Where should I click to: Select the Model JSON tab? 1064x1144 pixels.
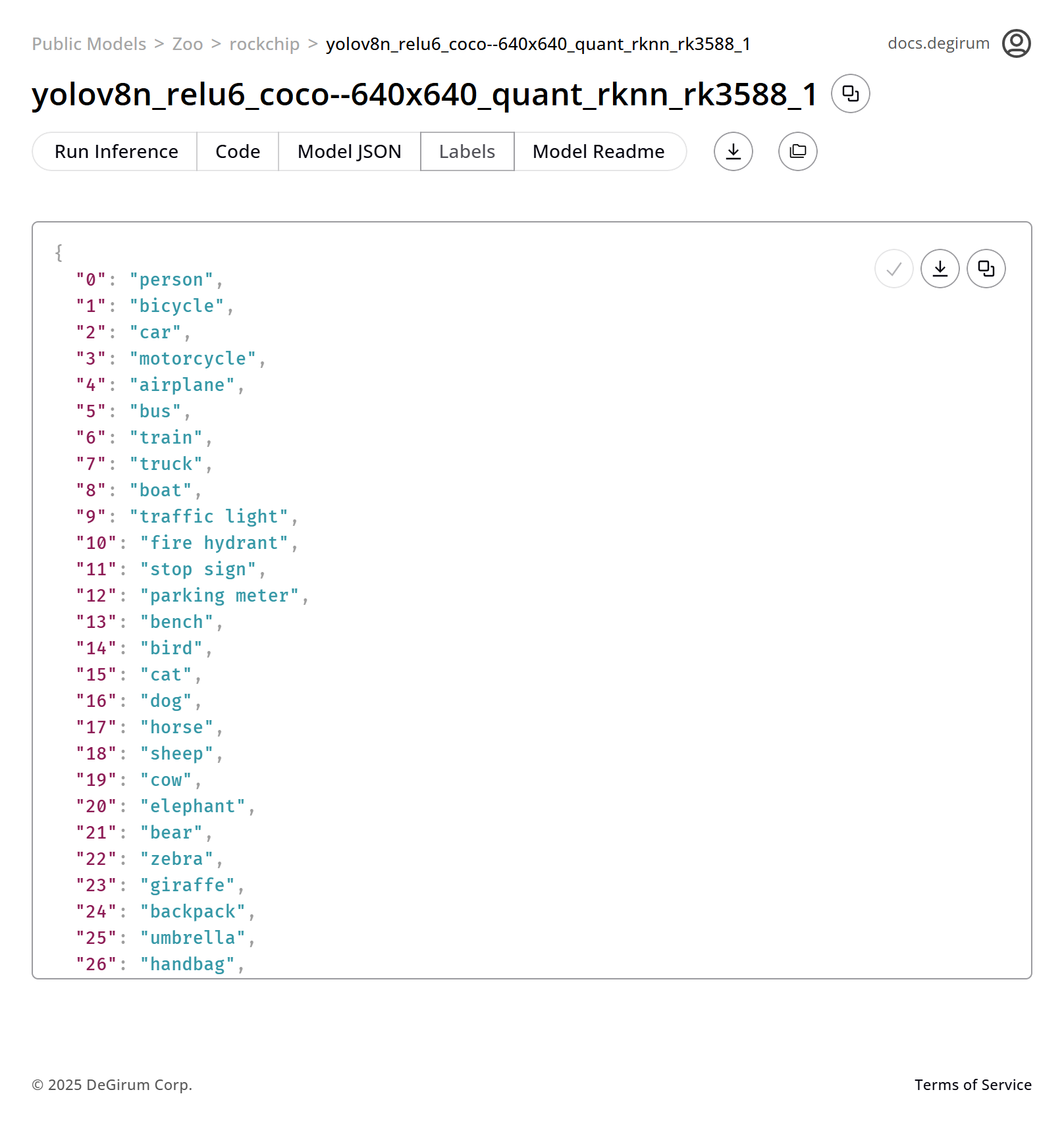click(349, 151)
